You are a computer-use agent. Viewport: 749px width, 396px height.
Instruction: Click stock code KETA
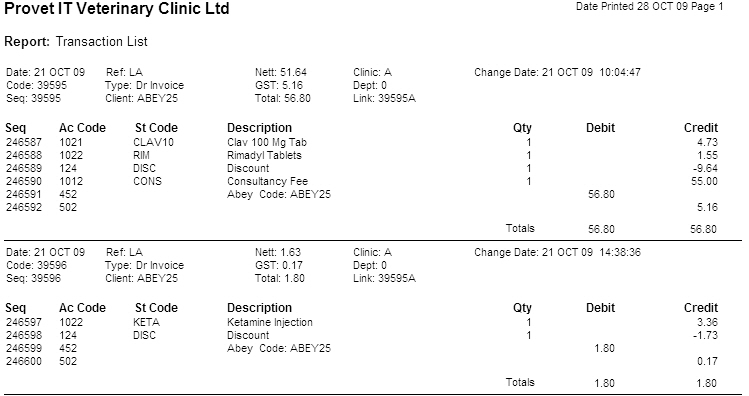[147, 322]
